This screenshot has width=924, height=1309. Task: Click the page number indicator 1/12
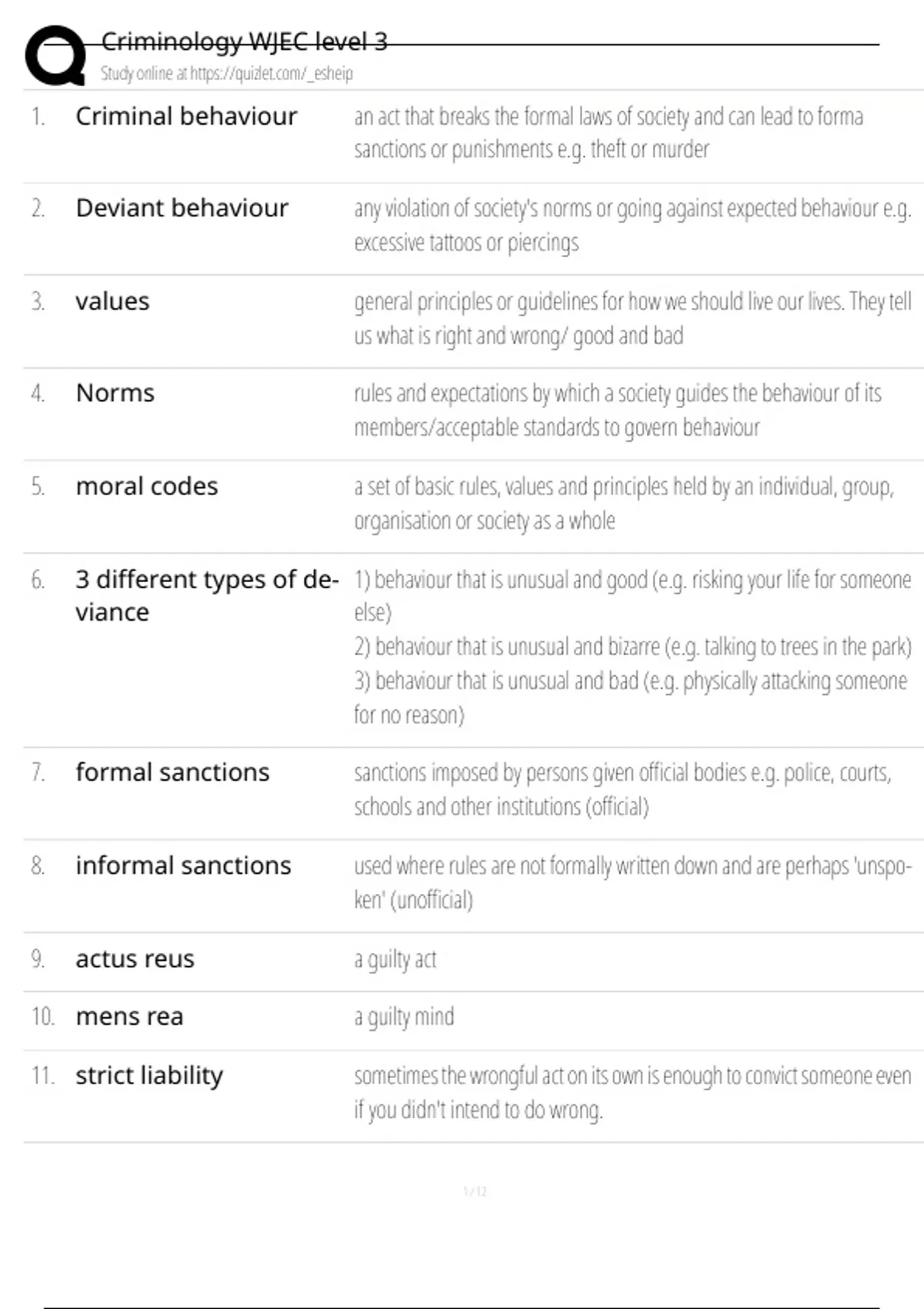(475, 1192)
